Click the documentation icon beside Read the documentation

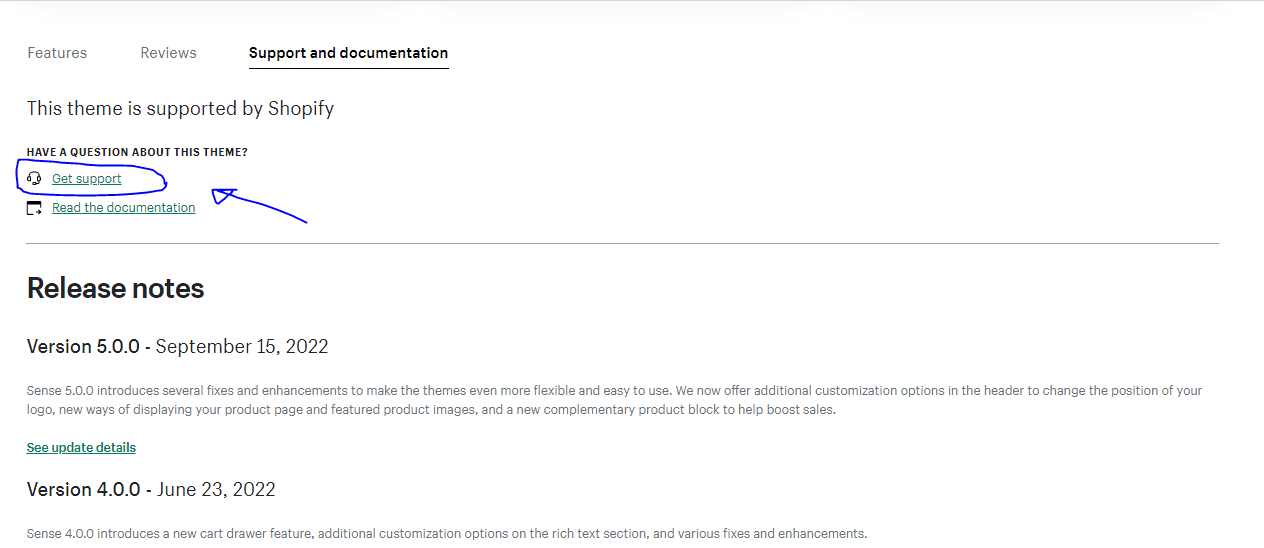tap(35, 208)
